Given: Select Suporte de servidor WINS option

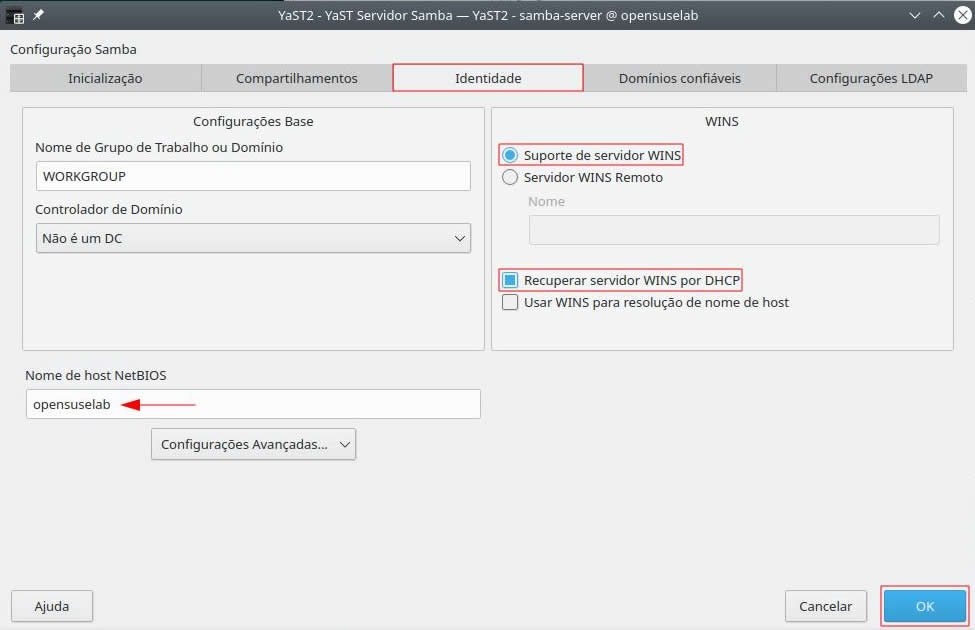Looking at the screenshot, I should pos(511,155).
